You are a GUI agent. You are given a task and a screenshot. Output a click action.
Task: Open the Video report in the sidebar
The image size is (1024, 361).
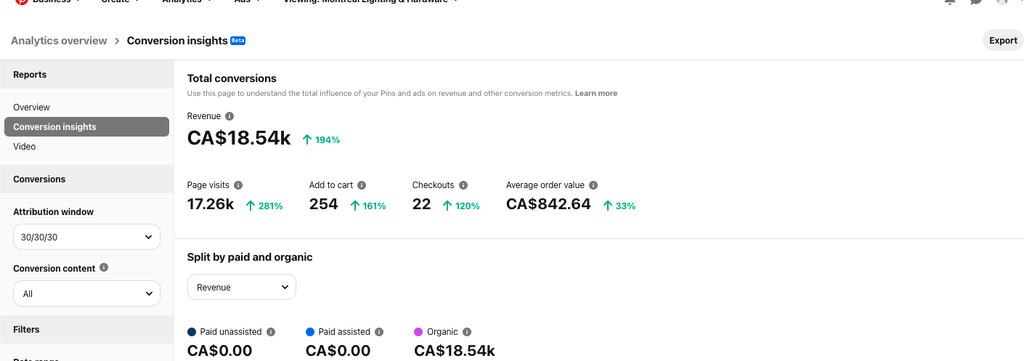(x=24, y=147)
